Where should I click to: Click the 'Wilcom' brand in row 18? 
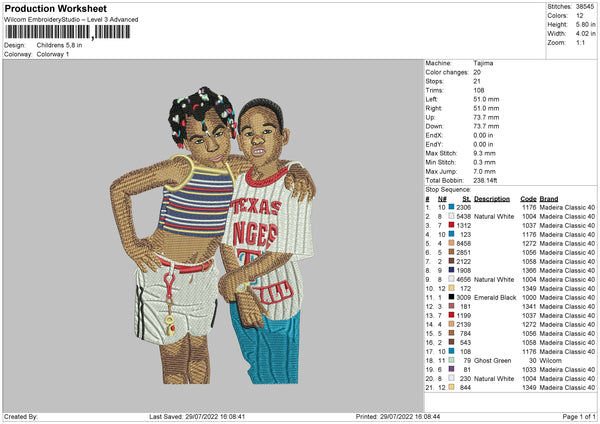pyautogui.click(x=551, y=361)
